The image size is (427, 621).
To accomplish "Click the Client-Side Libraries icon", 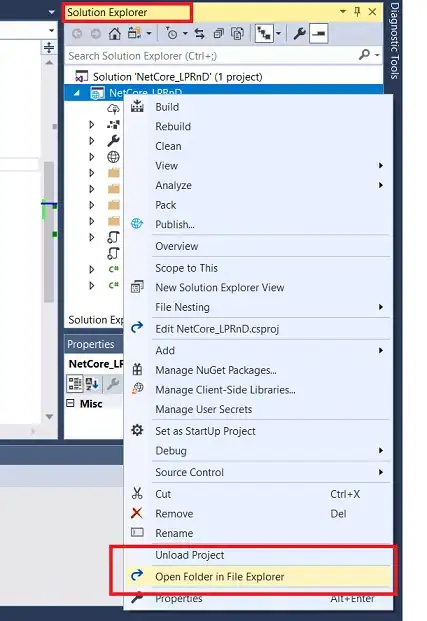I will [x=137, y=388].
